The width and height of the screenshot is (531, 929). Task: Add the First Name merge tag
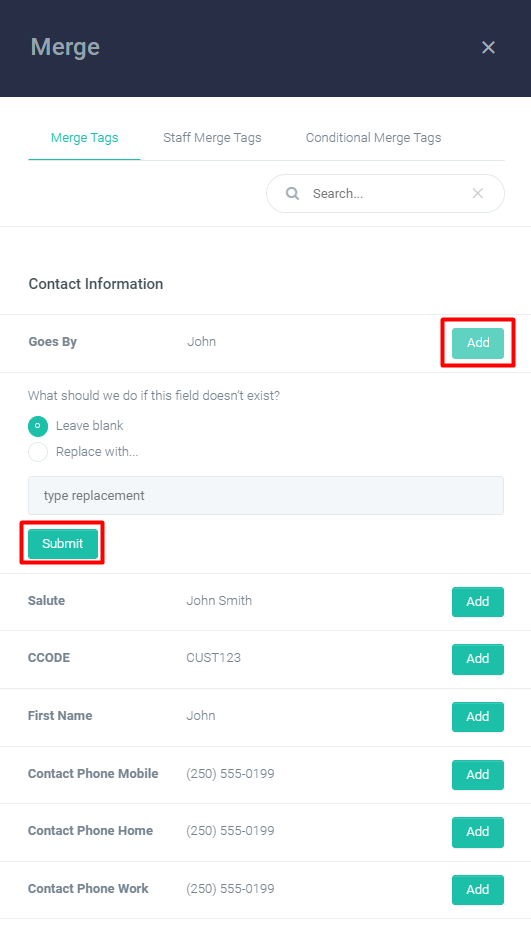[x=478, y=717]
